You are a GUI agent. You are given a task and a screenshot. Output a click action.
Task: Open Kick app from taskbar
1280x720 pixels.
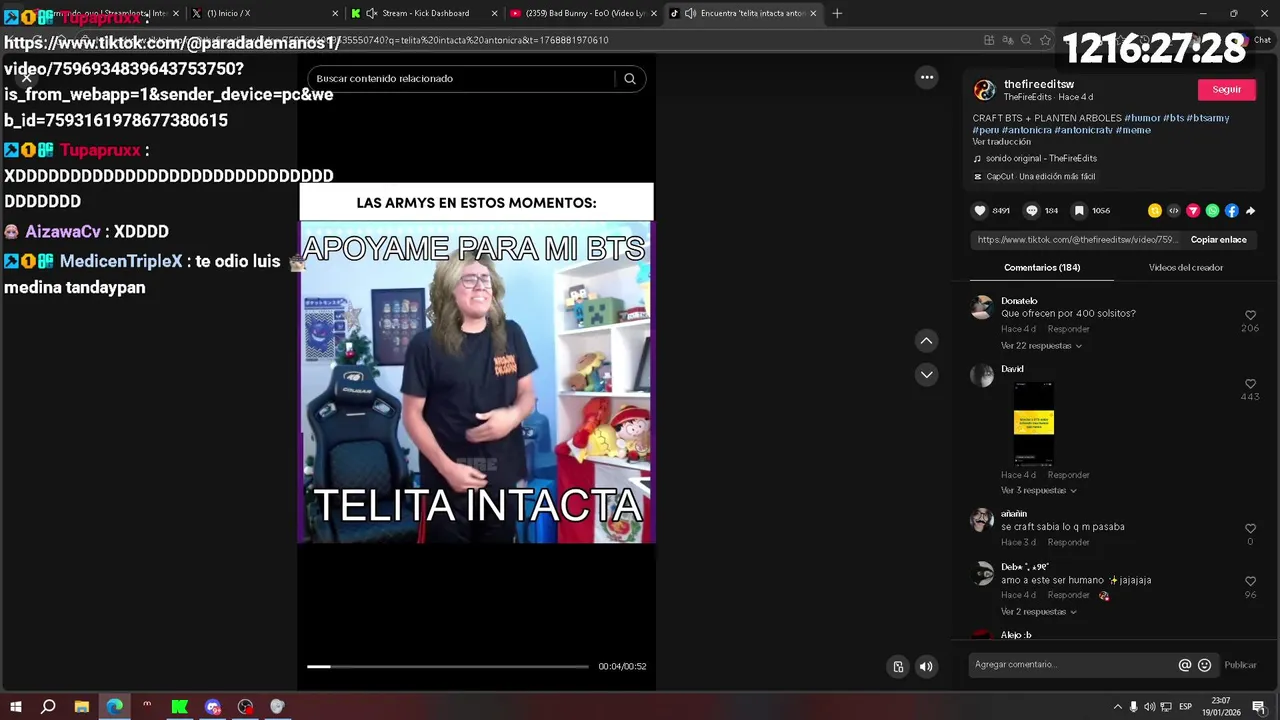click(x=180, y=707)
